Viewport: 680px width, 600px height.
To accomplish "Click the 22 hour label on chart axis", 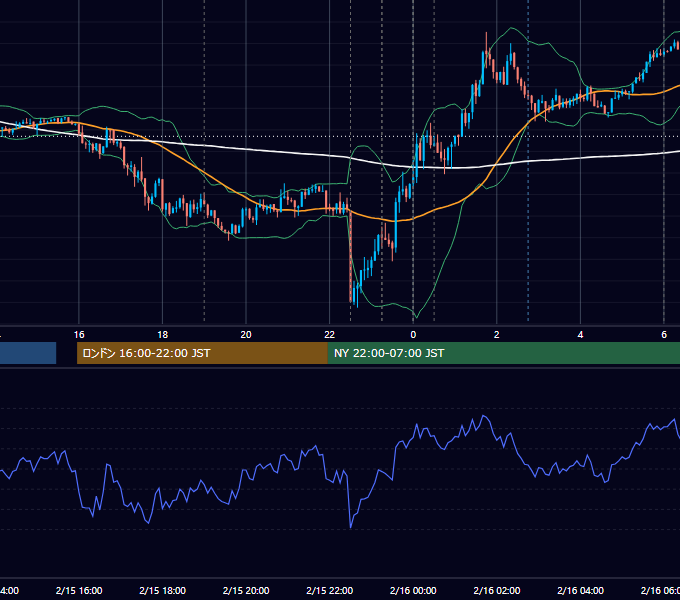I will pos(330,335).
